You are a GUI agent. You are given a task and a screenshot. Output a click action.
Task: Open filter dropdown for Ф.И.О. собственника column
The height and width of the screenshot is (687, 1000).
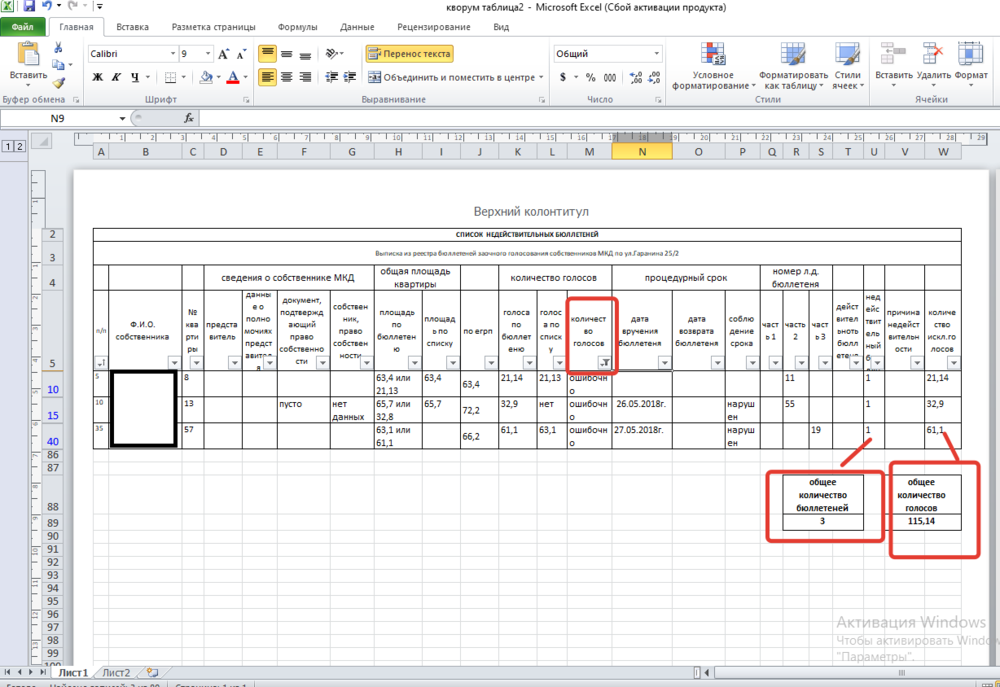(174, 363)
